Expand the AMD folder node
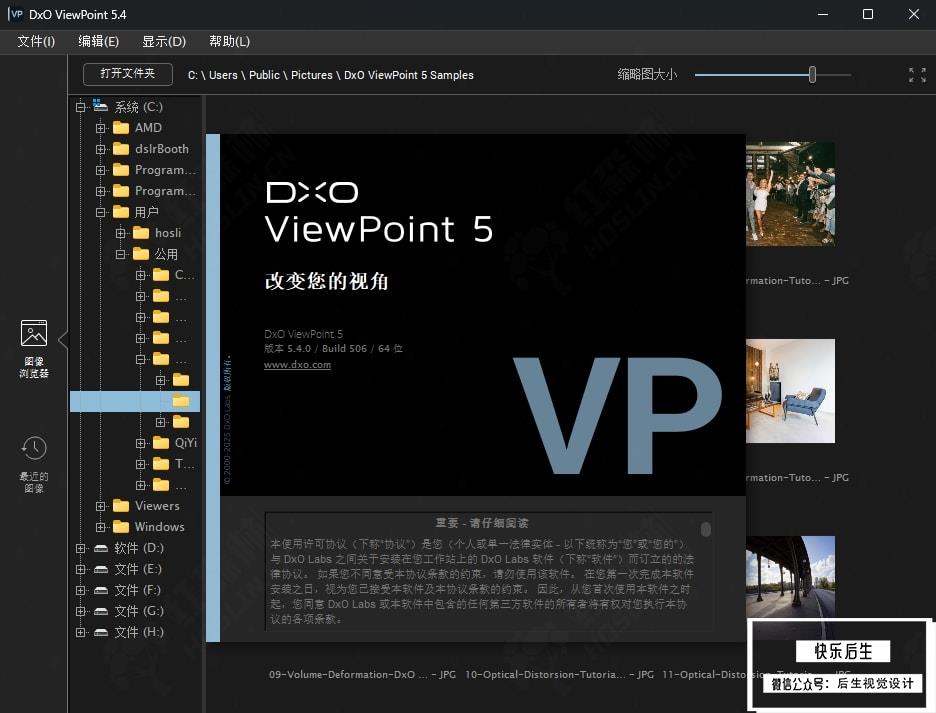936x713 pixels. (100, 128)
